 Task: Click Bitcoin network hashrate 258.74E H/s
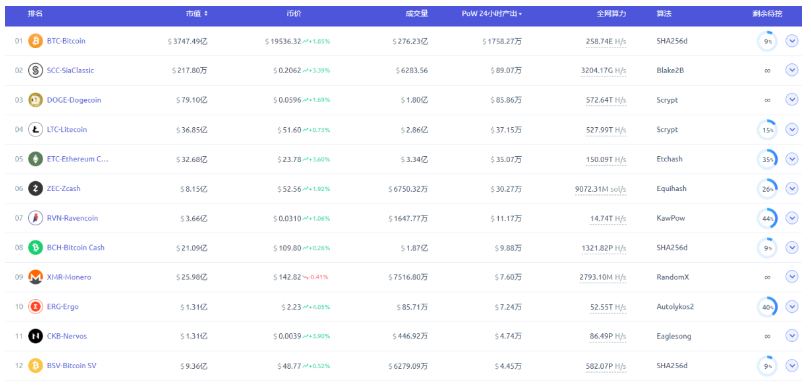pos(606,41)
